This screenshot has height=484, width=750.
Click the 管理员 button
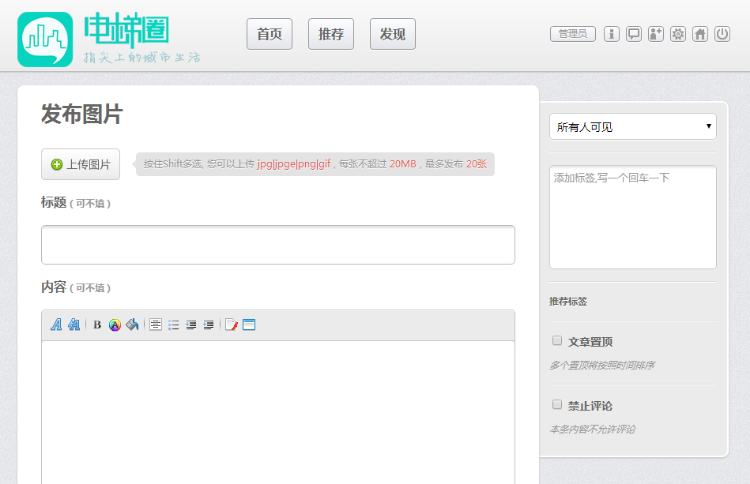[x=573, y=34]
